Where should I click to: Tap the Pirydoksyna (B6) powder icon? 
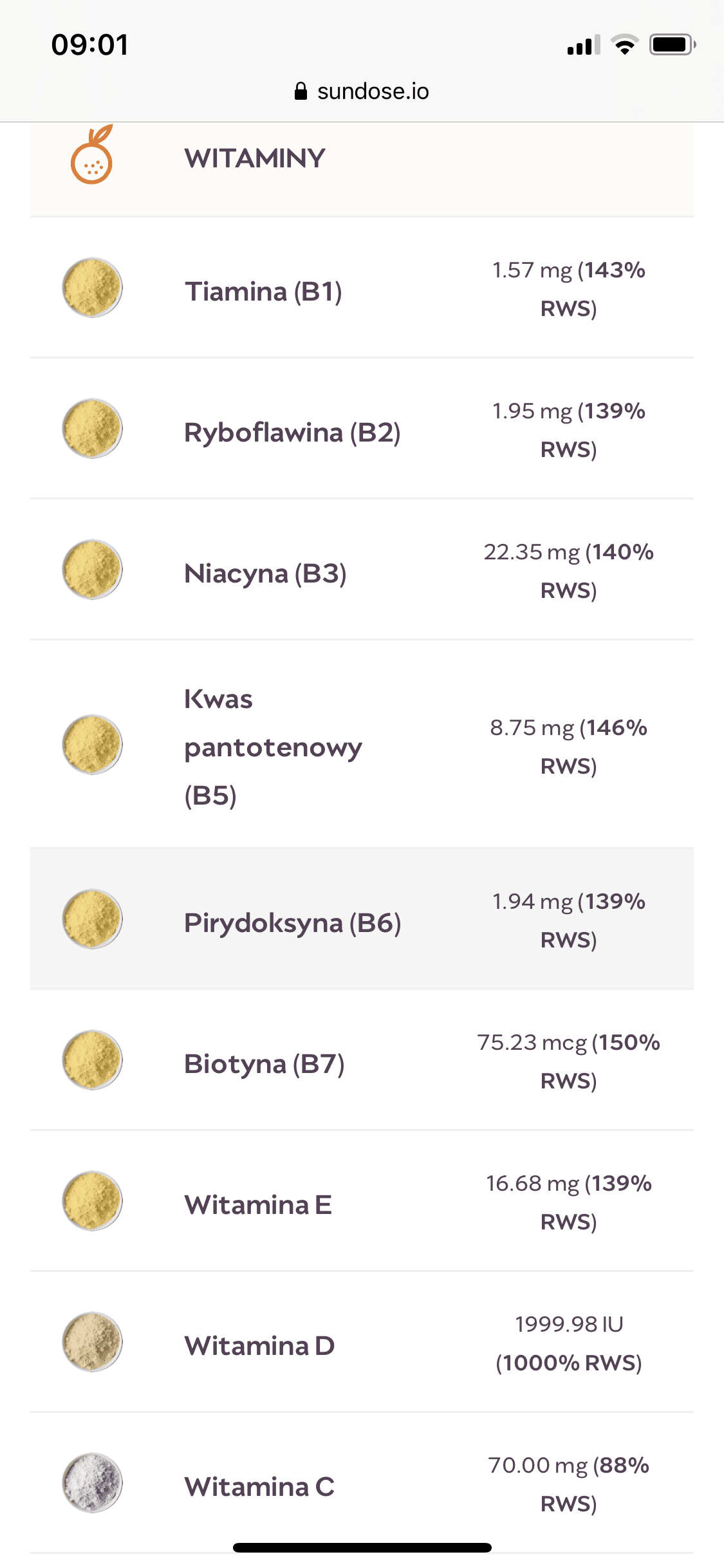(x=92, y=919)
